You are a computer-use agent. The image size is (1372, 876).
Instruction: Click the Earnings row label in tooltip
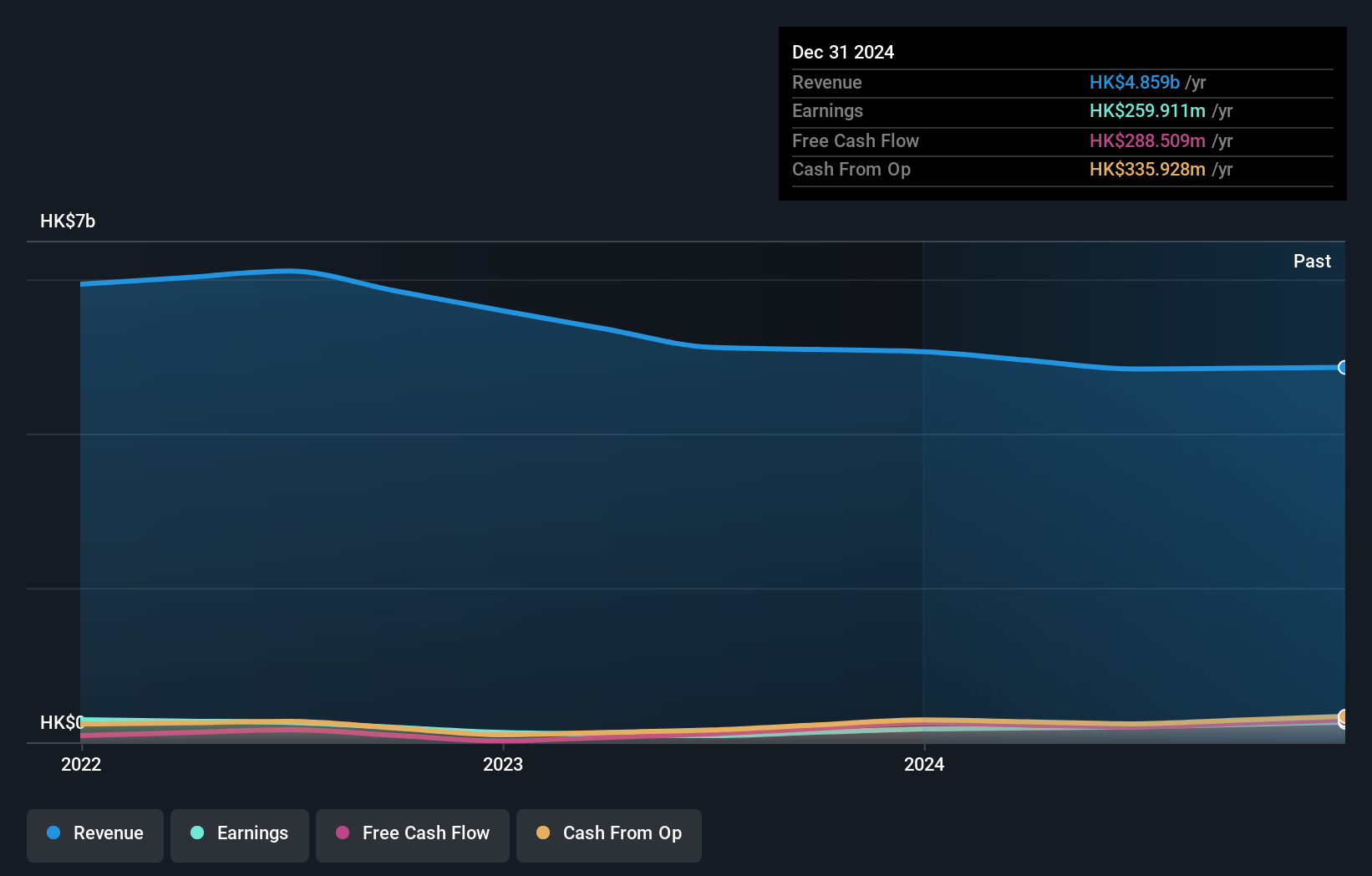827,110
